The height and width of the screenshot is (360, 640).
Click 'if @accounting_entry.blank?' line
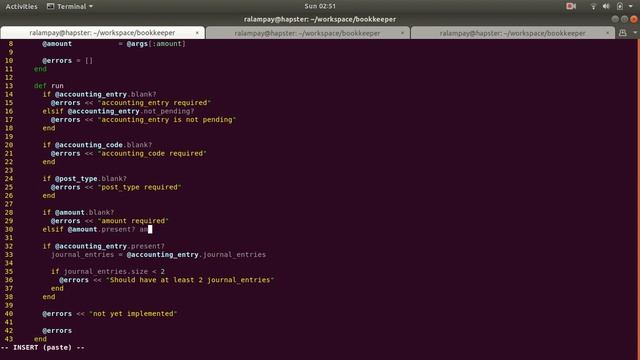(x=99, y=94)
